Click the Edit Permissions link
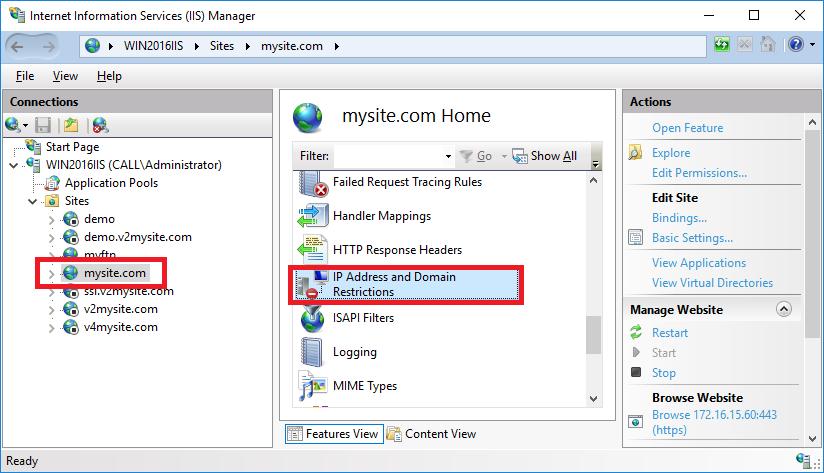824x473 pixels. [x=699, y=173]
